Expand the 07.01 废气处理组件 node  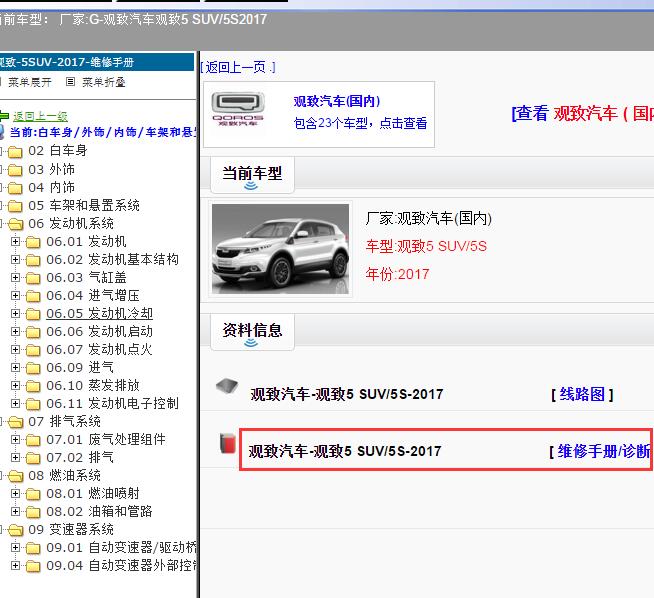(x=15, y=439)
